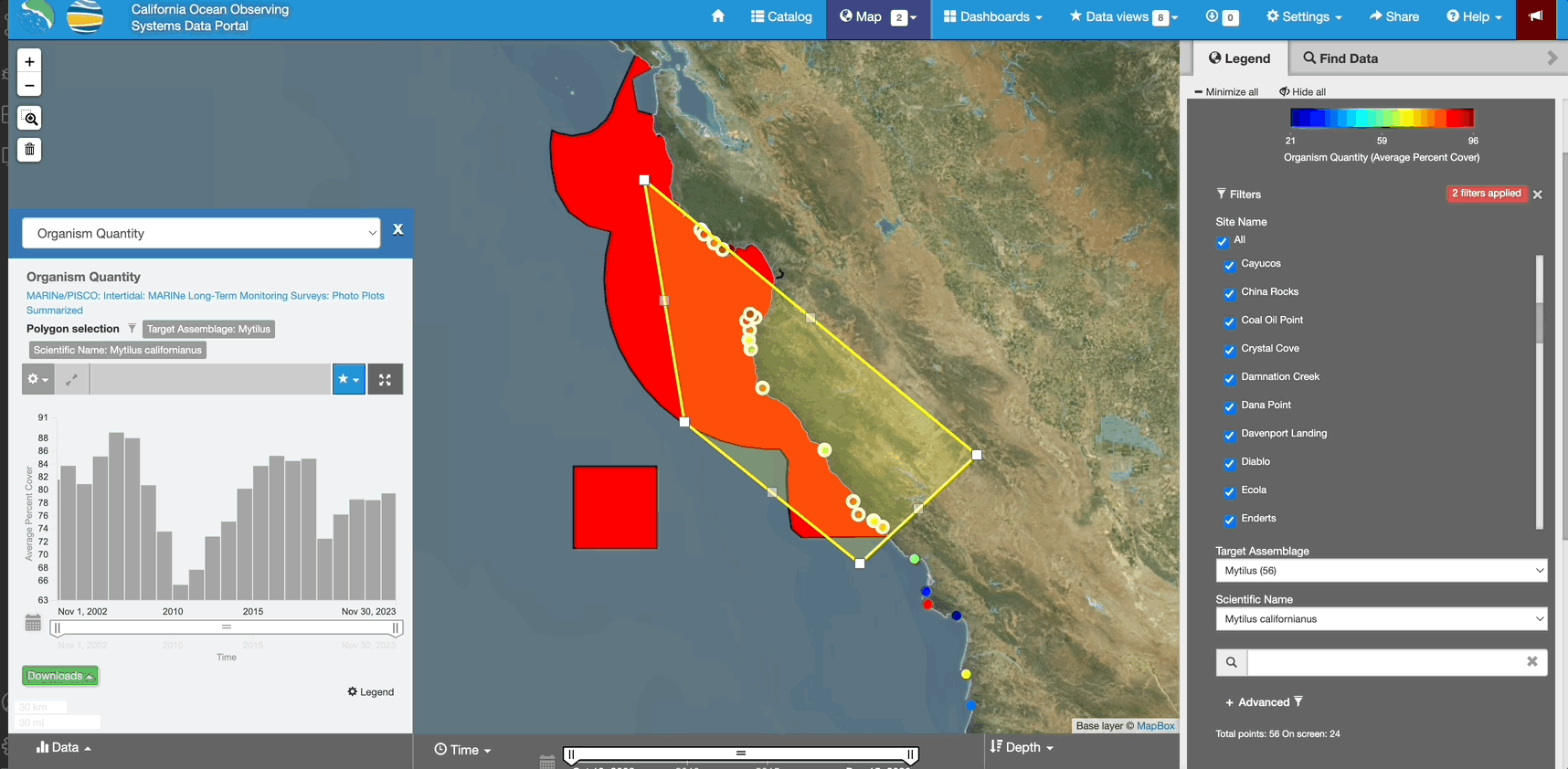Open the Help menu
Viewport: 1568px width, 769px height.
point(1474,16)
